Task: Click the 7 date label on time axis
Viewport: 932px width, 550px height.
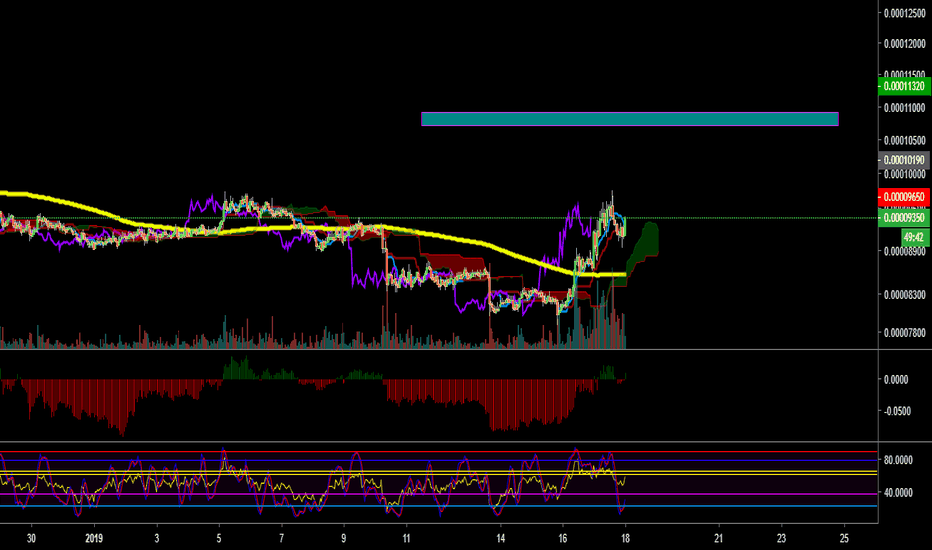Action: 281,539
